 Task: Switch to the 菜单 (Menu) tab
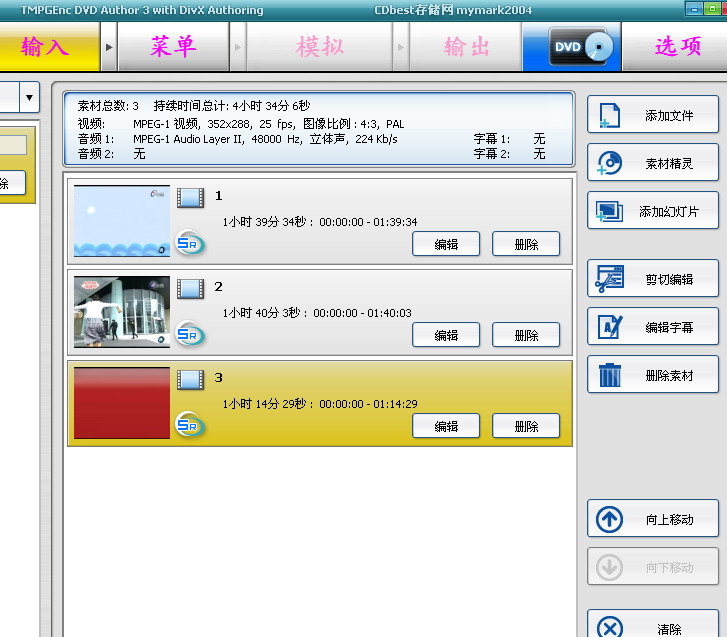click(x=174, y=47)
